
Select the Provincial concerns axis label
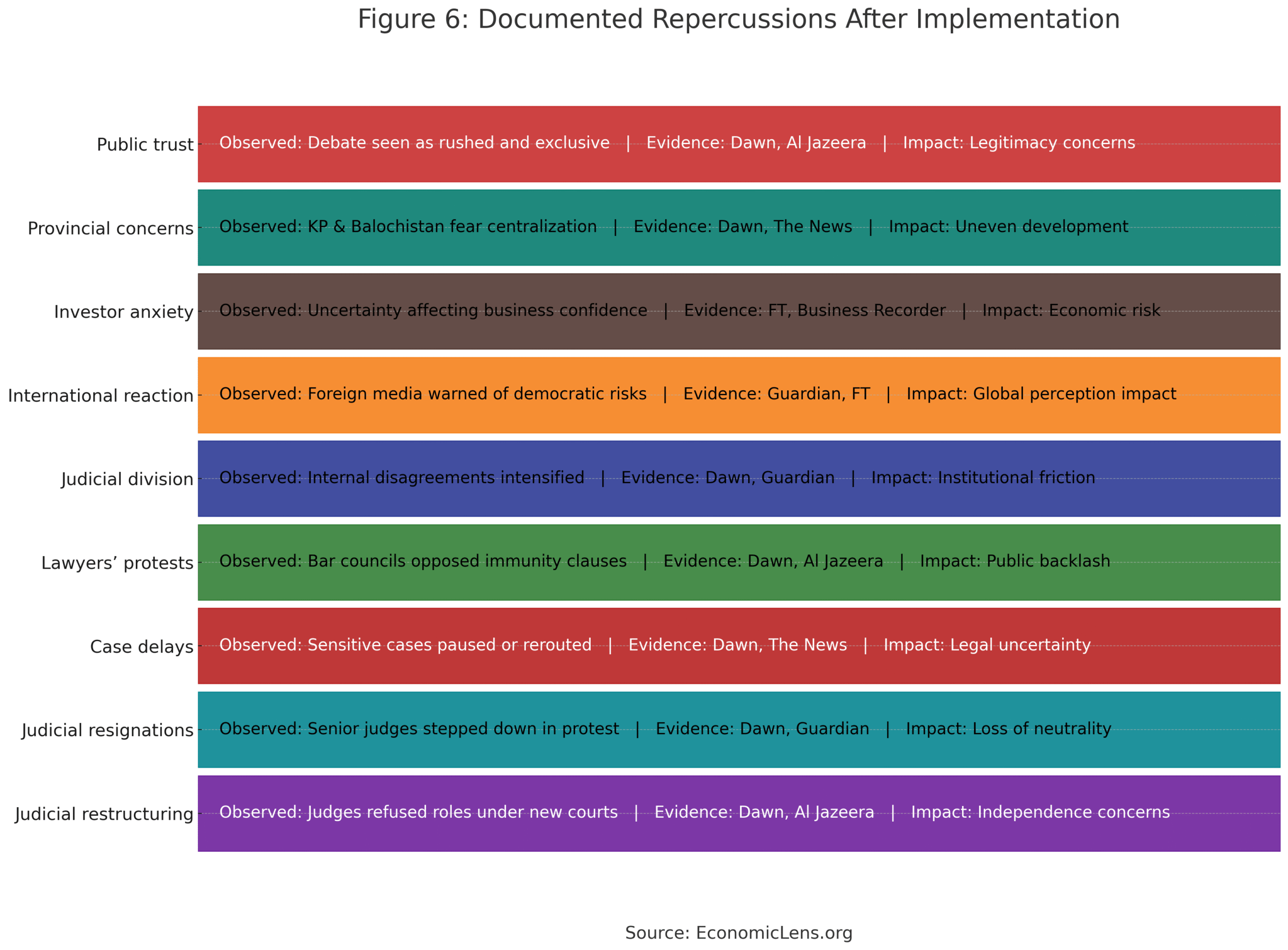[110, 227]
